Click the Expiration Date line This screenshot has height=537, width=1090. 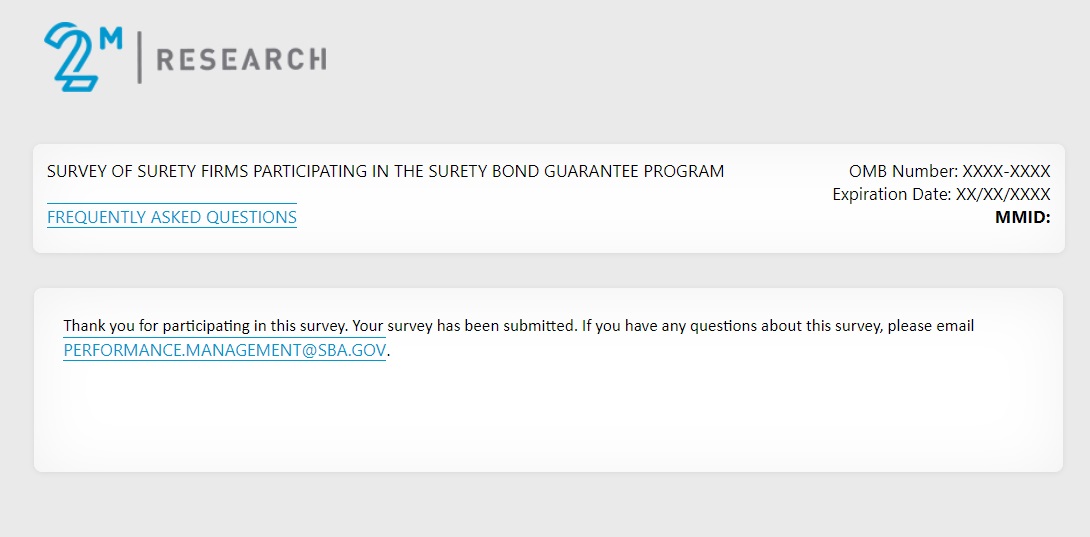tap(941, 194)
